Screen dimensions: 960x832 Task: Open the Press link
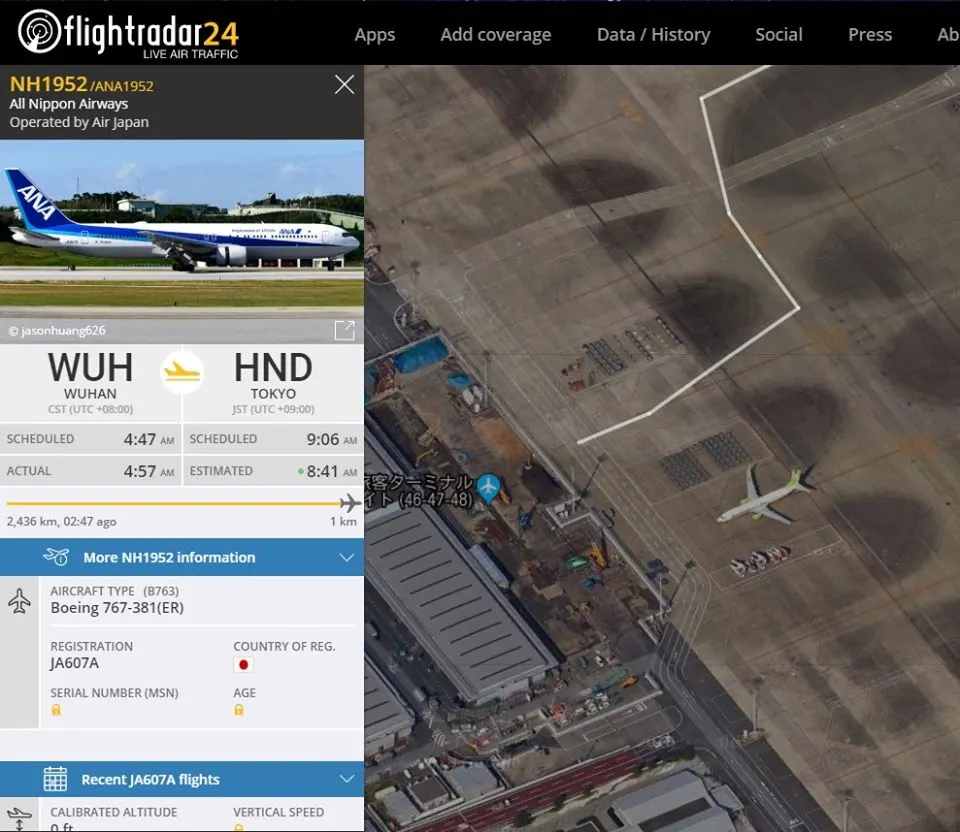870,35
